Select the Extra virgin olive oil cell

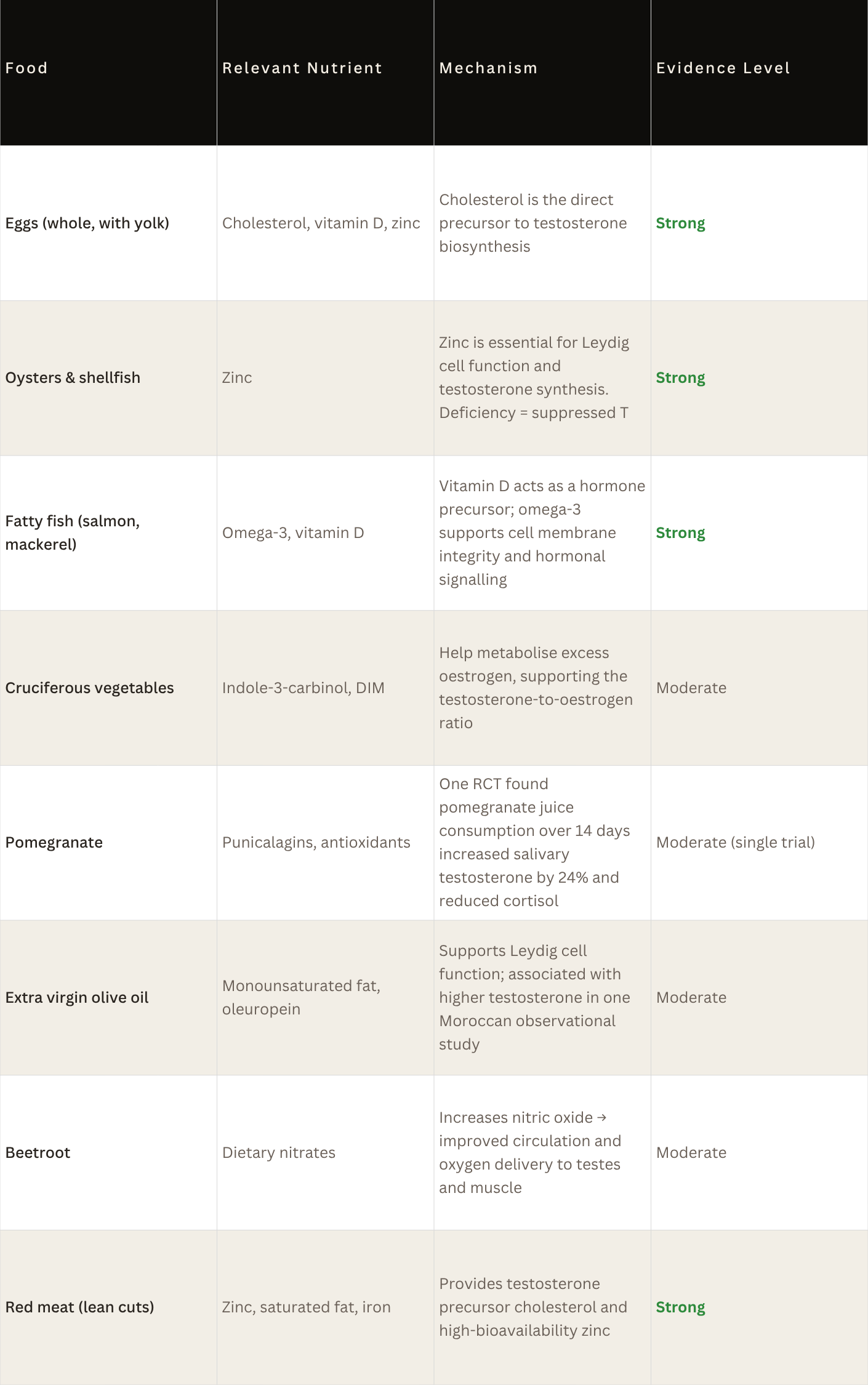pyautogui.click(x=108, y=998)
